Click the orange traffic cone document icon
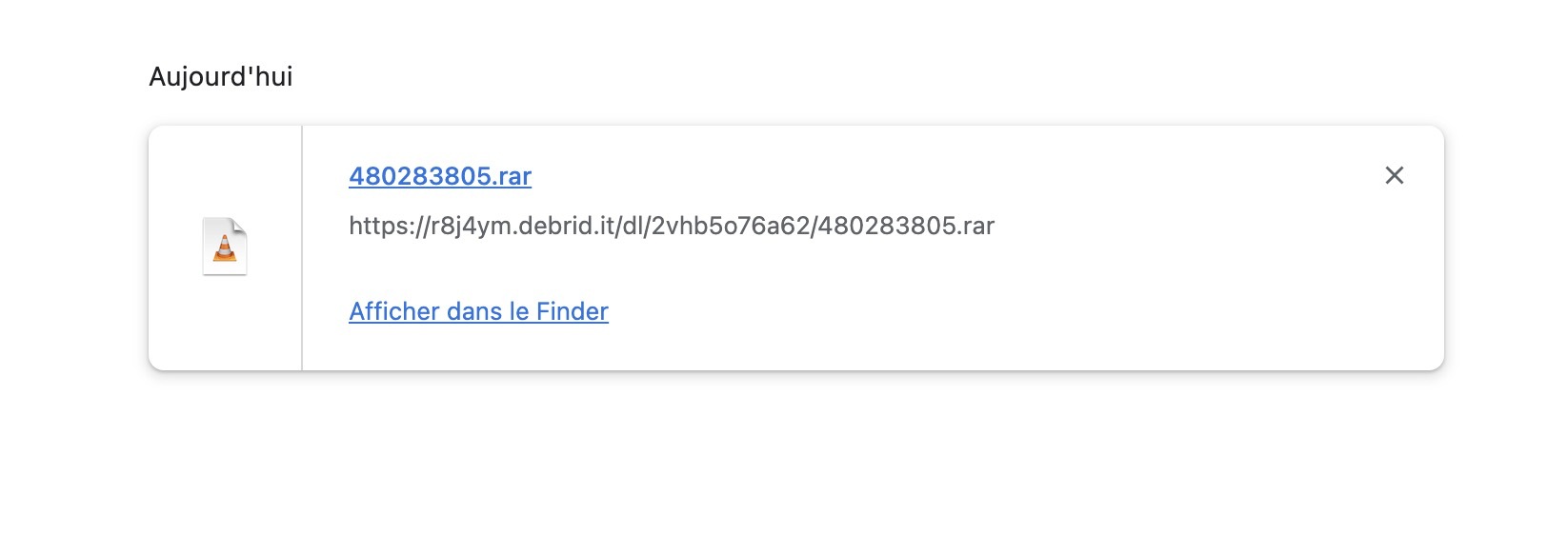Image resolution: width=1568 pixels, height=535 pixels. 225,247
